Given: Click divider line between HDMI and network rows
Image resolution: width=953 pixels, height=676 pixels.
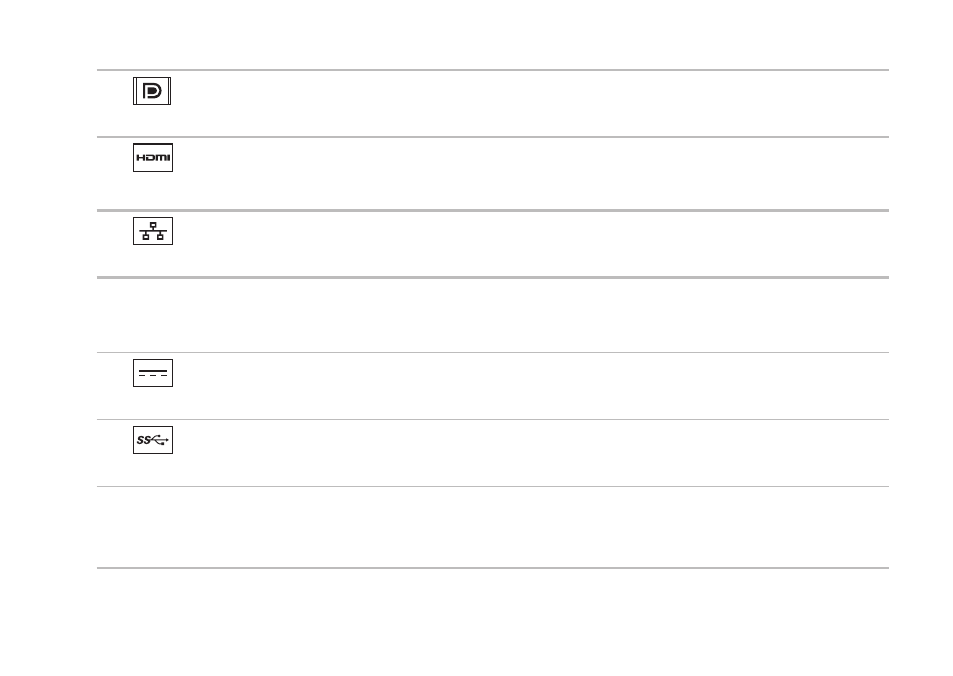Looking at the screenshot, I should [x=493, y=210].
